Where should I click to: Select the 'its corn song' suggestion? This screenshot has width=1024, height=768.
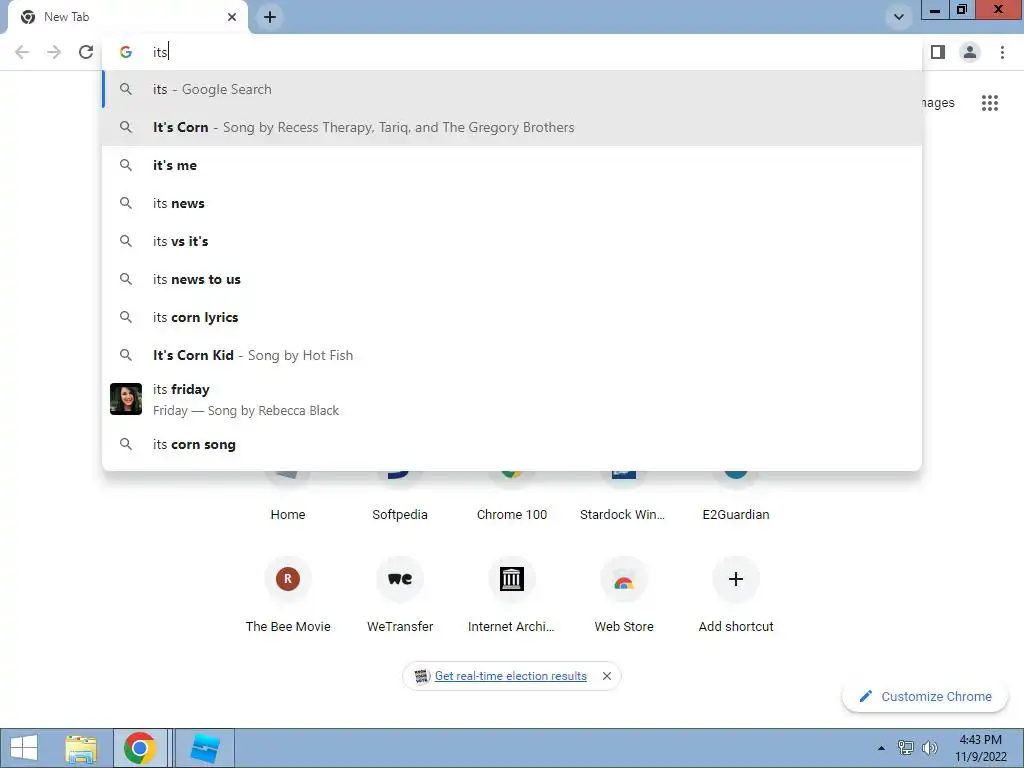512,444
